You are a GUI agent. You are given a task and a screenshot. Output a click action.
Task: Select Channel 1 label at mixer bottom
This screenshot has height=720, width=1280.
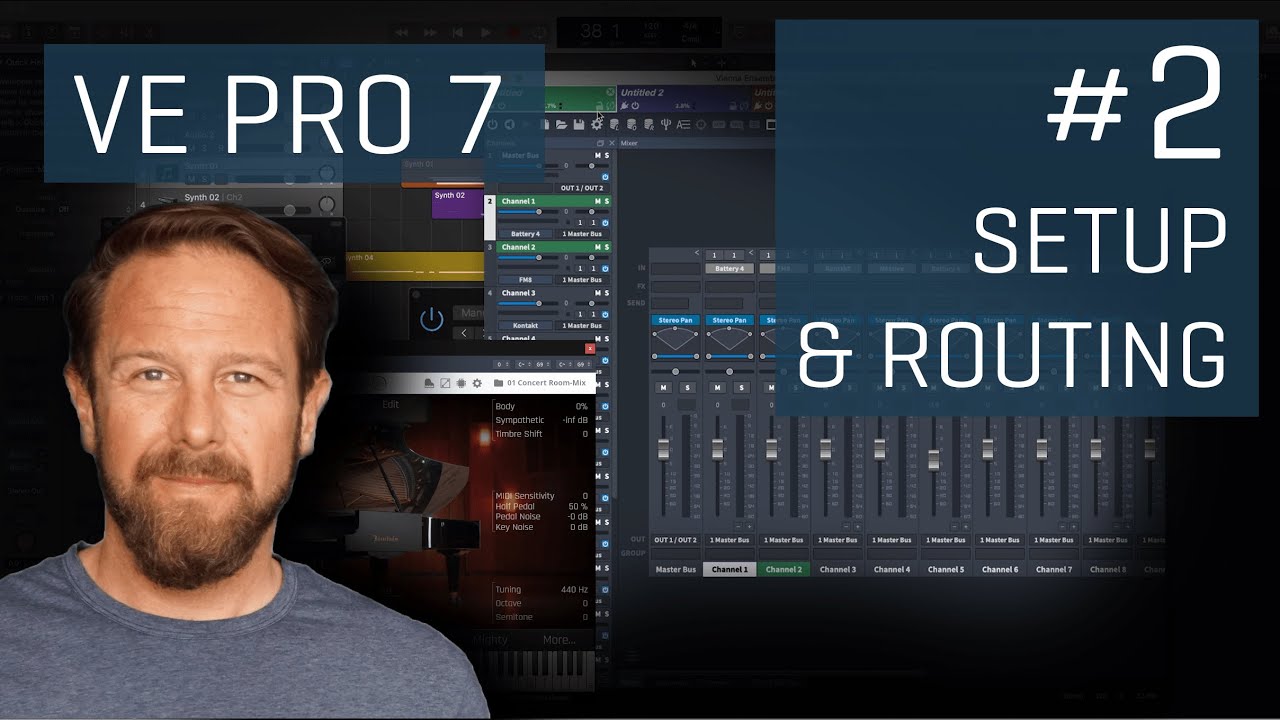click(x=730, y=569)
